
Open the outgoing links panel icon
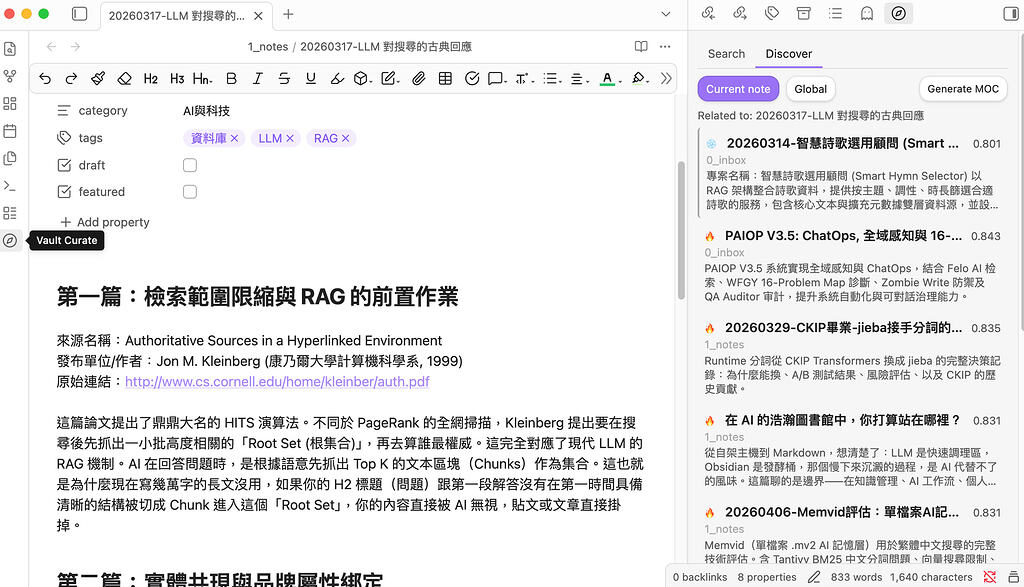(x=740, y=13)
